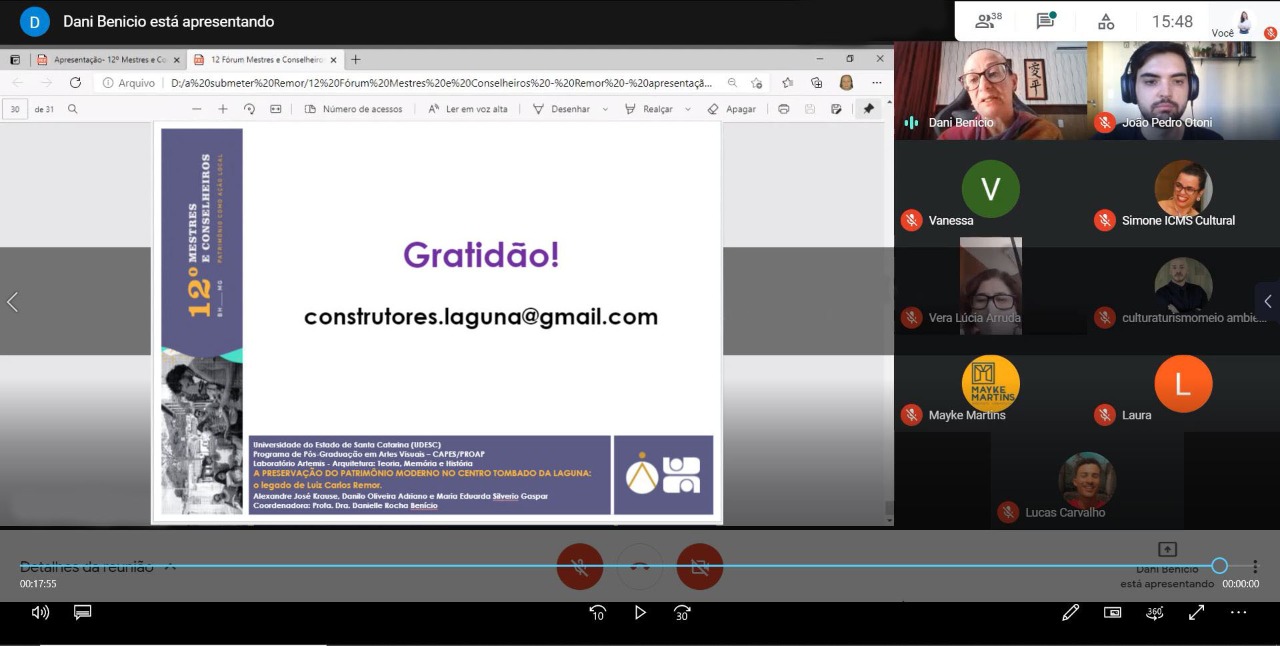Open the participants list showing 38 people
Viewport: 1280px width, 646px height.
point(988,21)
